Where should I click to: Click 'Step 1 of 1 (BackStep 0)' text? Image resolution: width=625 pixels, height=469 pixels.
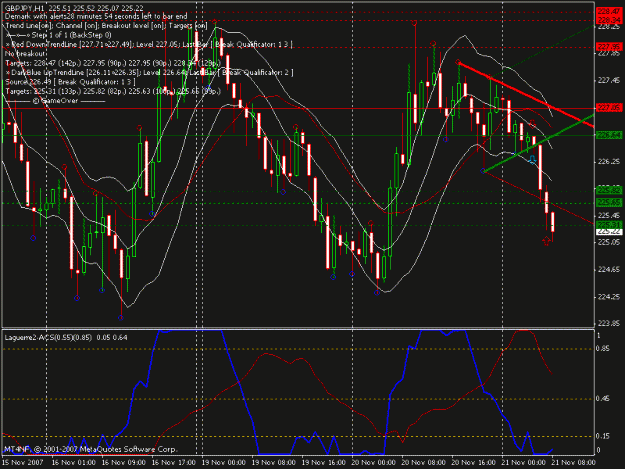point(59,35)
